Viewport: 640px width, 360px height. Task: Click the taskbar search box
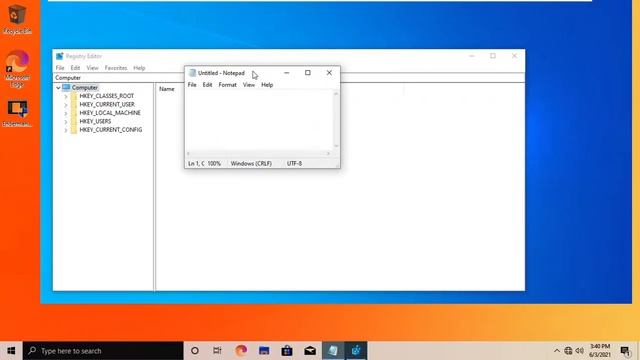103,351
